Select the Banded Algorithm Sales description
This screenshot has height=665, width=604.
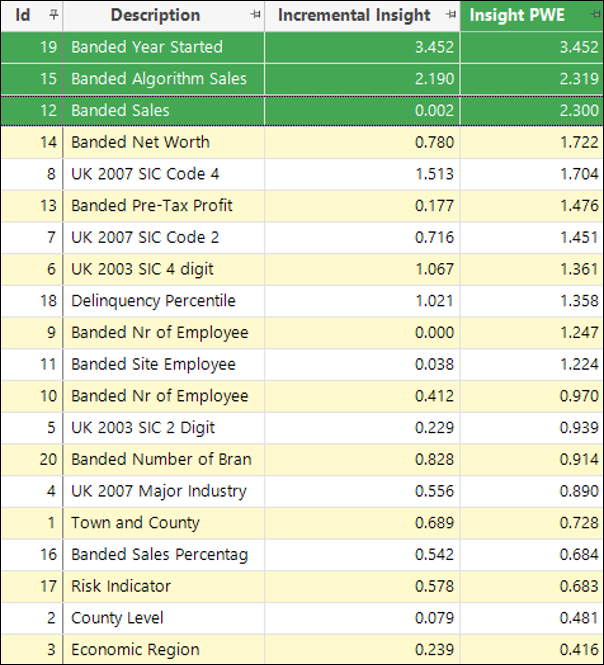click(x=159, y=79)
